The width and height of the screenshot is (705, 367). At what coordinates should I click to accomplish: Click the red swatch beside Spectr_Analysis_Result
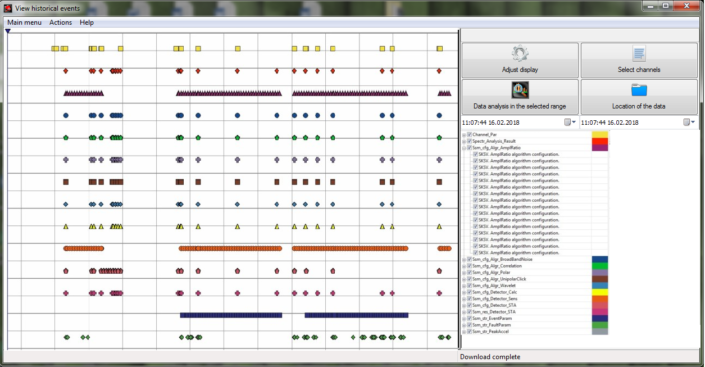pos(600,141)
